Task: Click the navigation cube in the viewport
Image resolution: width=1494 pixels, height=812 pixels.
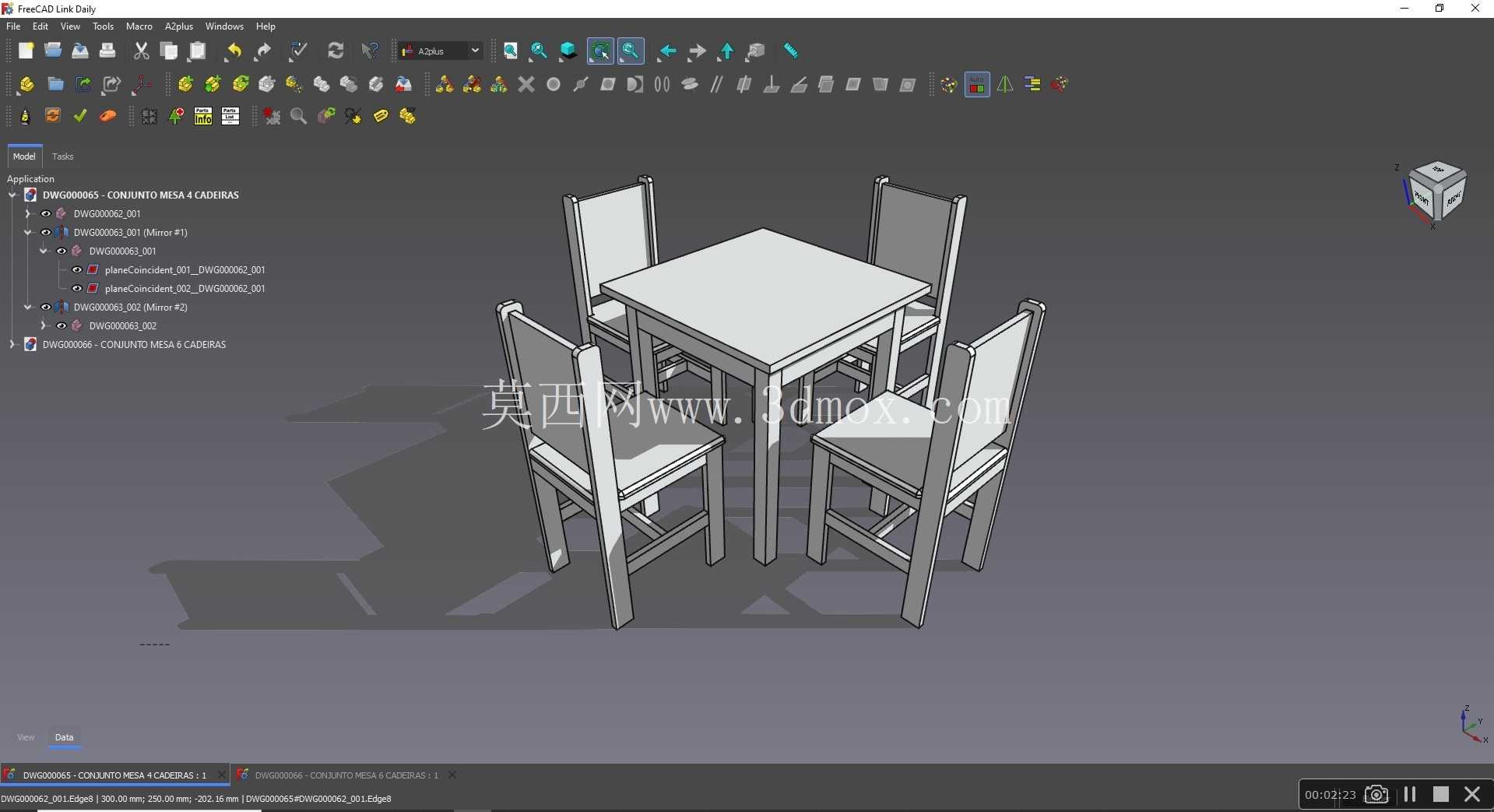Action: tap(1436, 192)
